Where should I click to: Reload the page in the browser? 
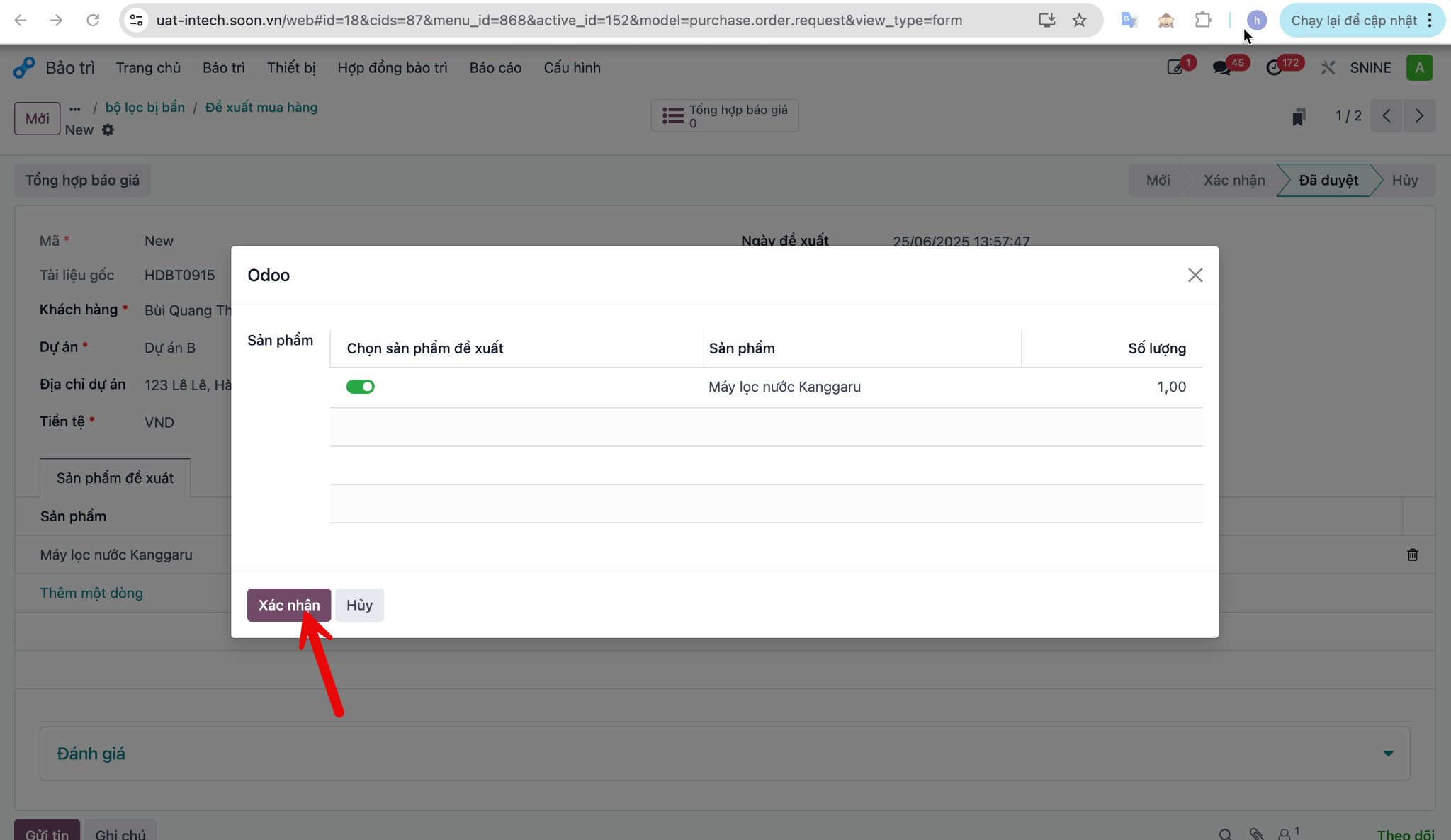pos(93,20)
